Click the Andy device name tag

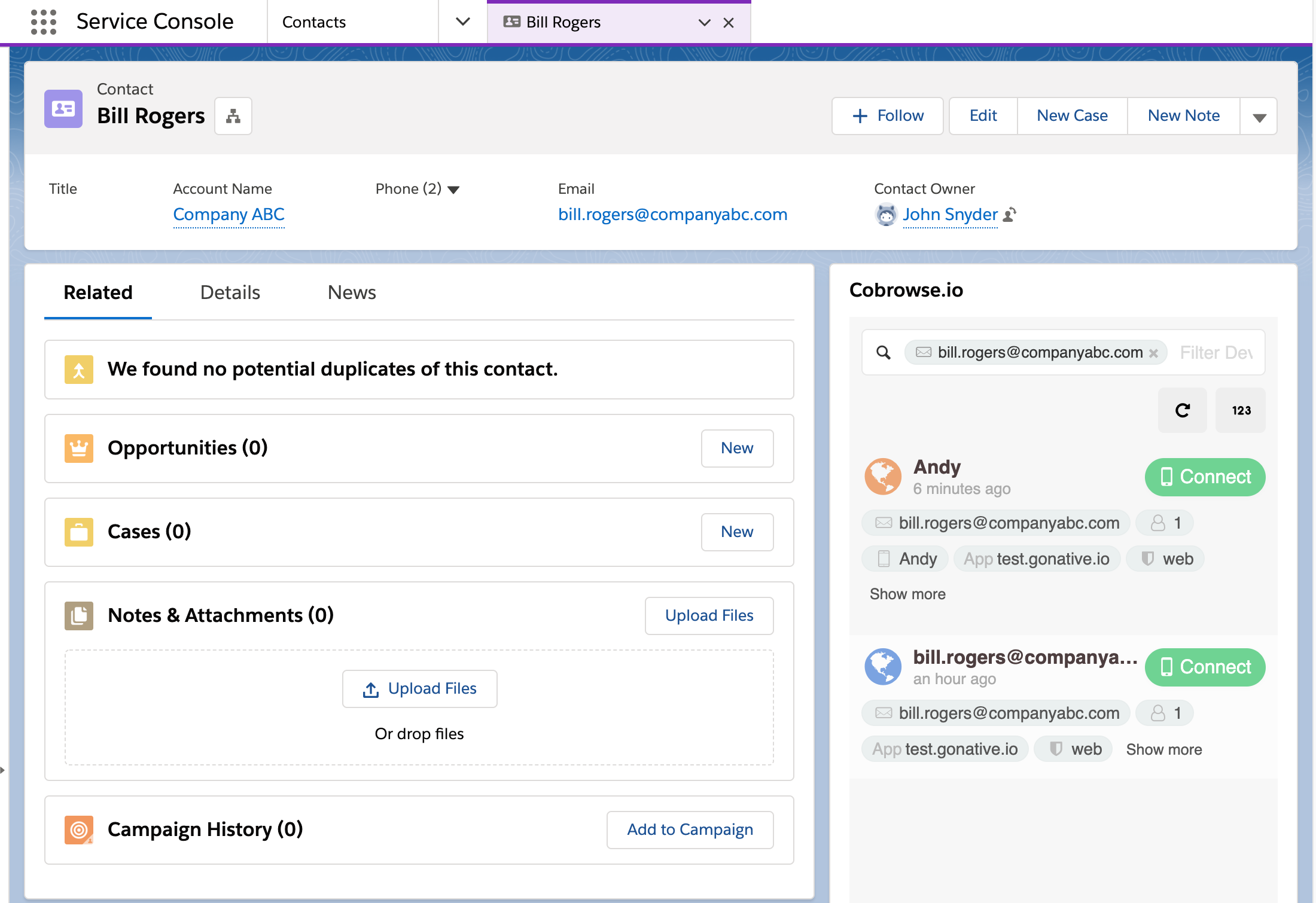pos(905,559)
